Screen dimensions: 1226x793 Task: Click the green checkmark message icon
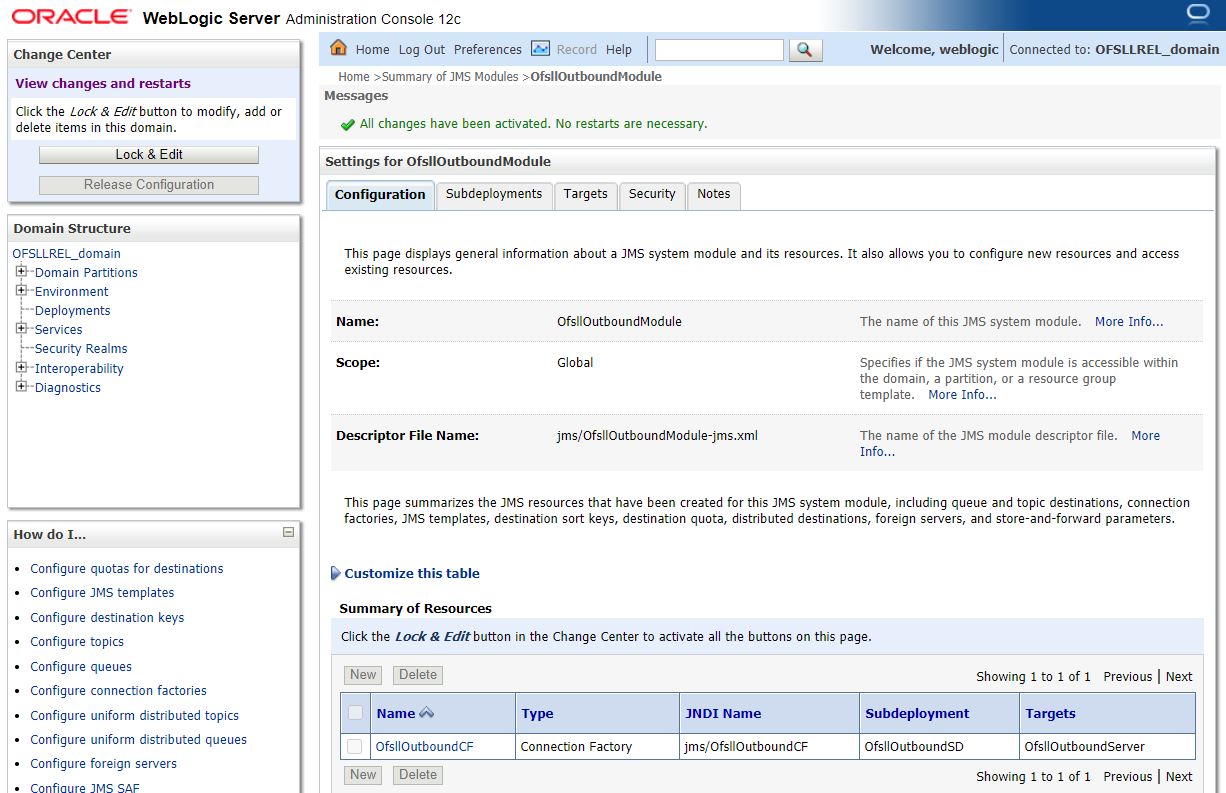tap(347, 125)
